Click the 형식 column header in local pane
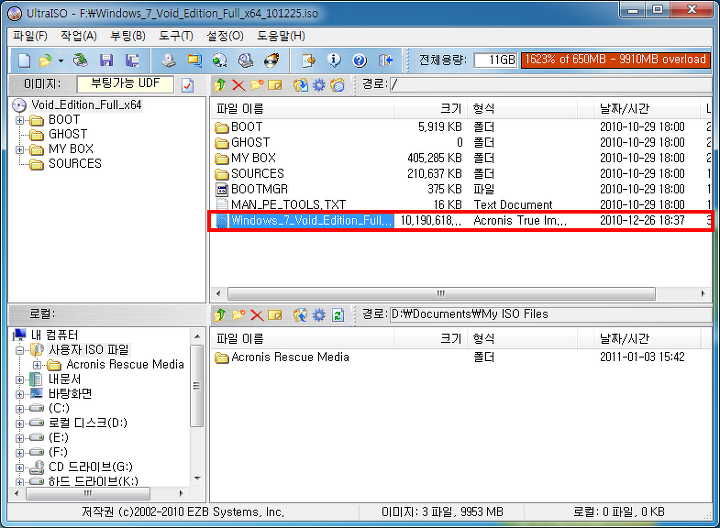Screen dimensions: 720x528 pos(523,339)
